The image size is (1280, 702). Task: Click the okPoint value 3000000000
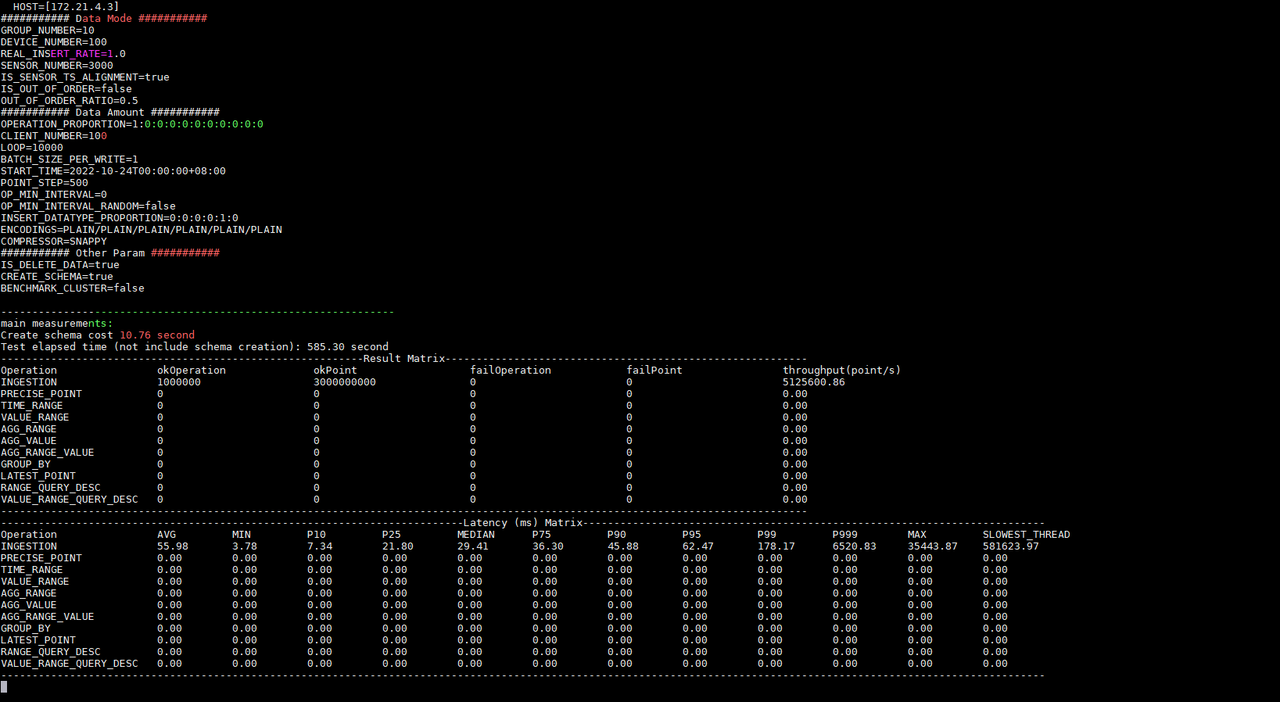pyautogui.click(x=344, y=382)
